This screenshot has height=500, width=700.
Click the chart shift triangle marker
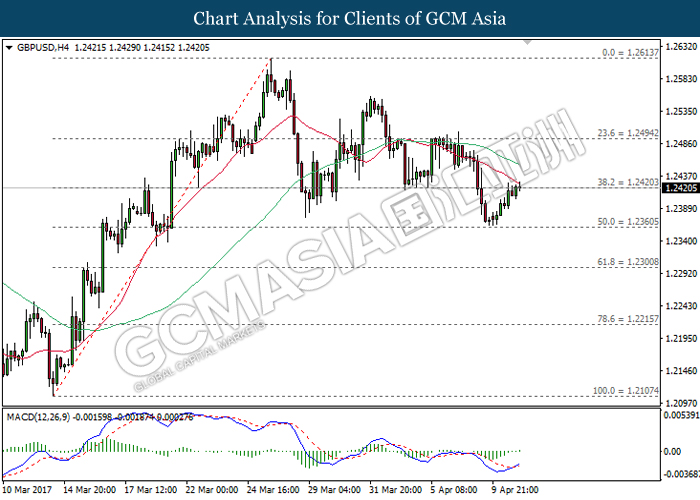(x=527, y=42)
